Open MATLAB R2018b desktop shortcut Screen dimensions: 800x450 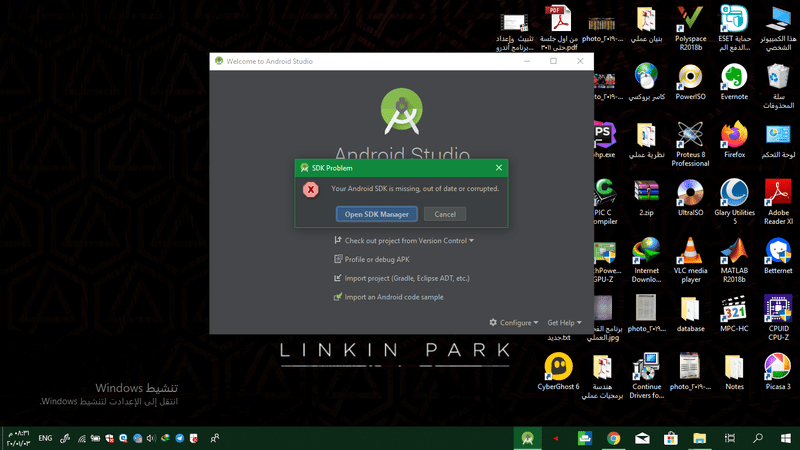coord(734,260)
